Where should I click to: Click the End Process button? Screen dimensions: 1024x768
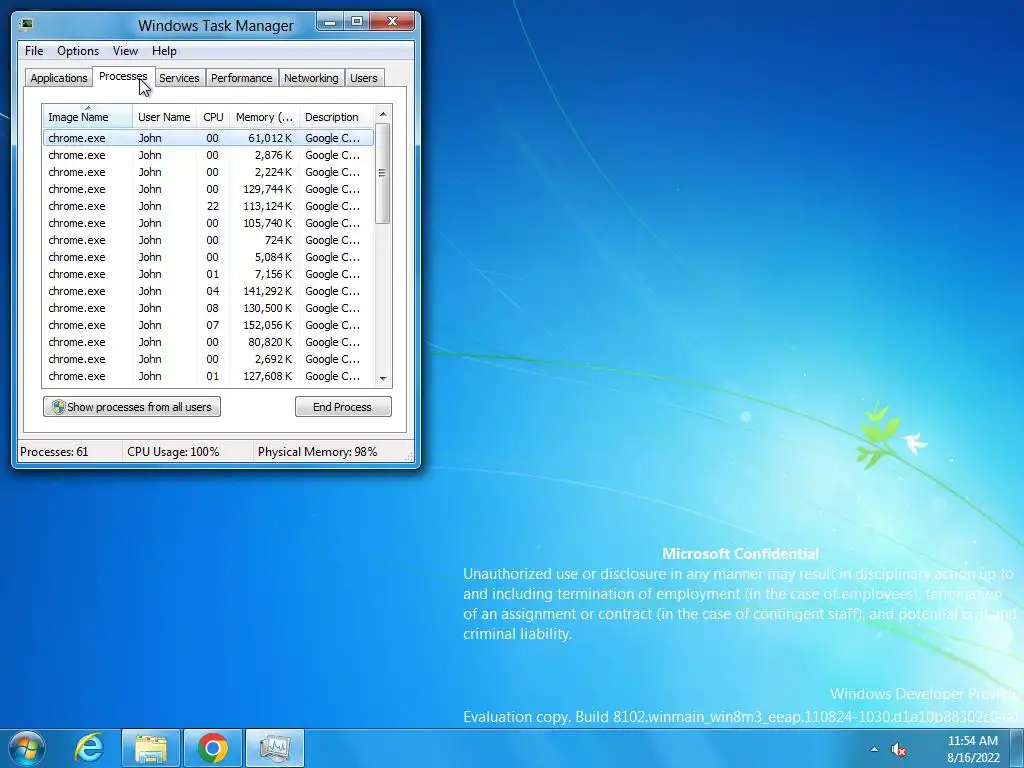tap(343, 407)
